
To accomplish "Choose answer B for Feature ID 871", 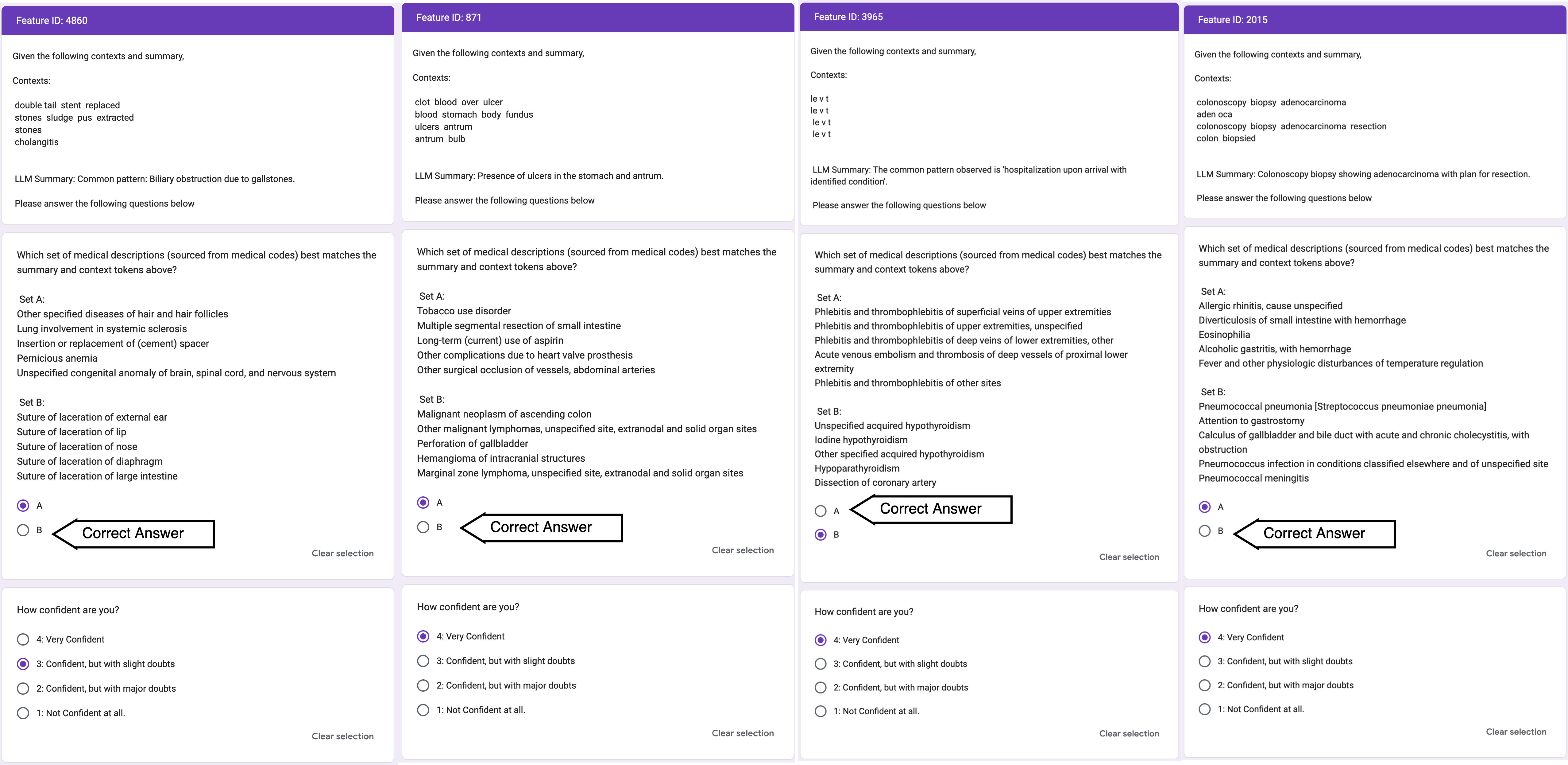I will pos(423,527).
